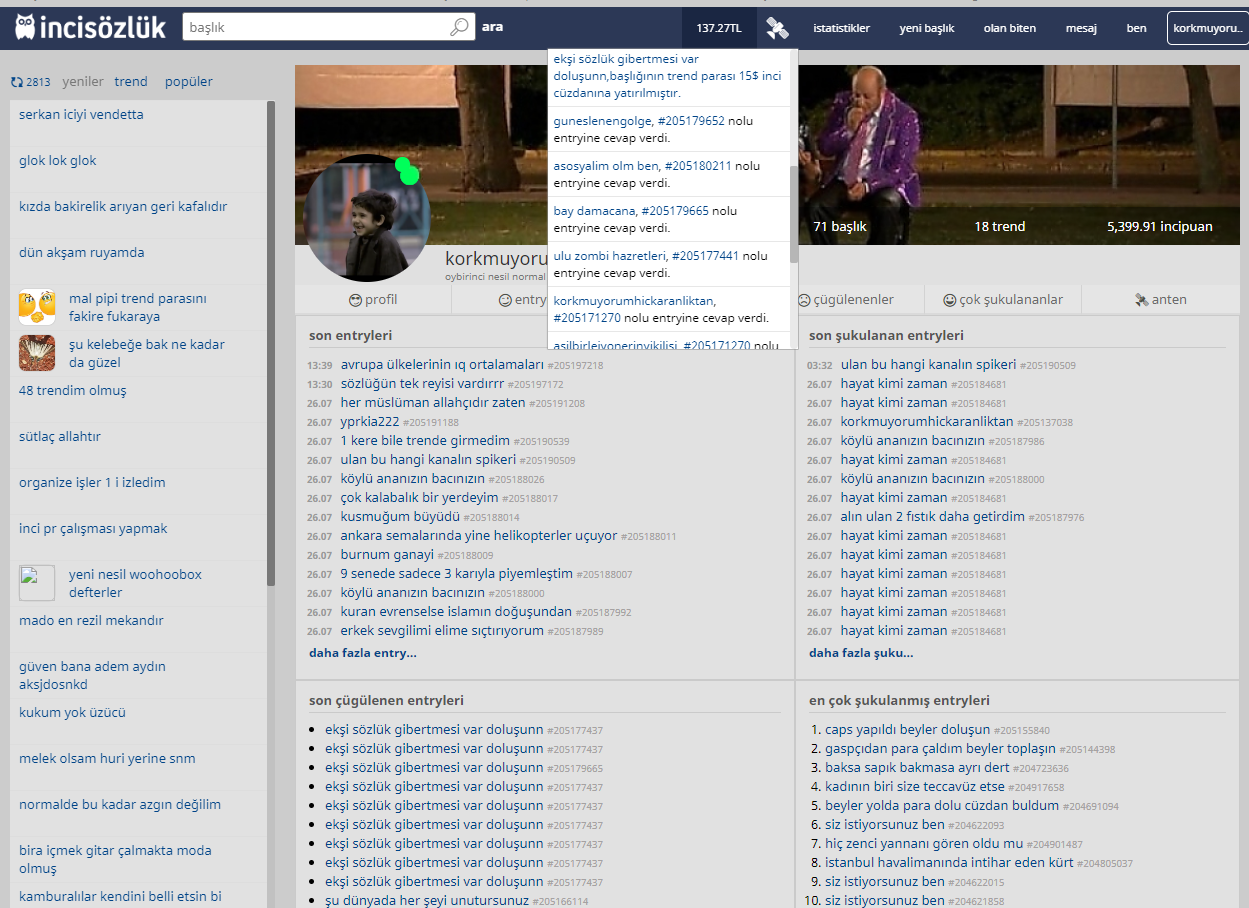Open 48 trendim olmuş topic
This screenshot has height=908, width=1249.
click(x=73, y=391)
